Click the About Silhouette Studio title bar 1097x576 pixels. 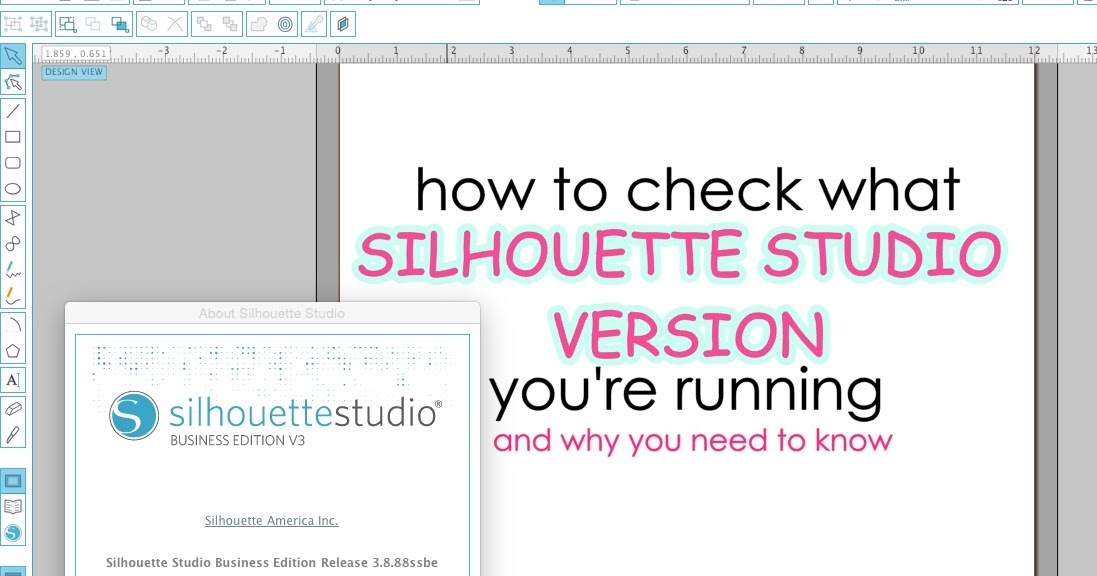click(272, 314)
